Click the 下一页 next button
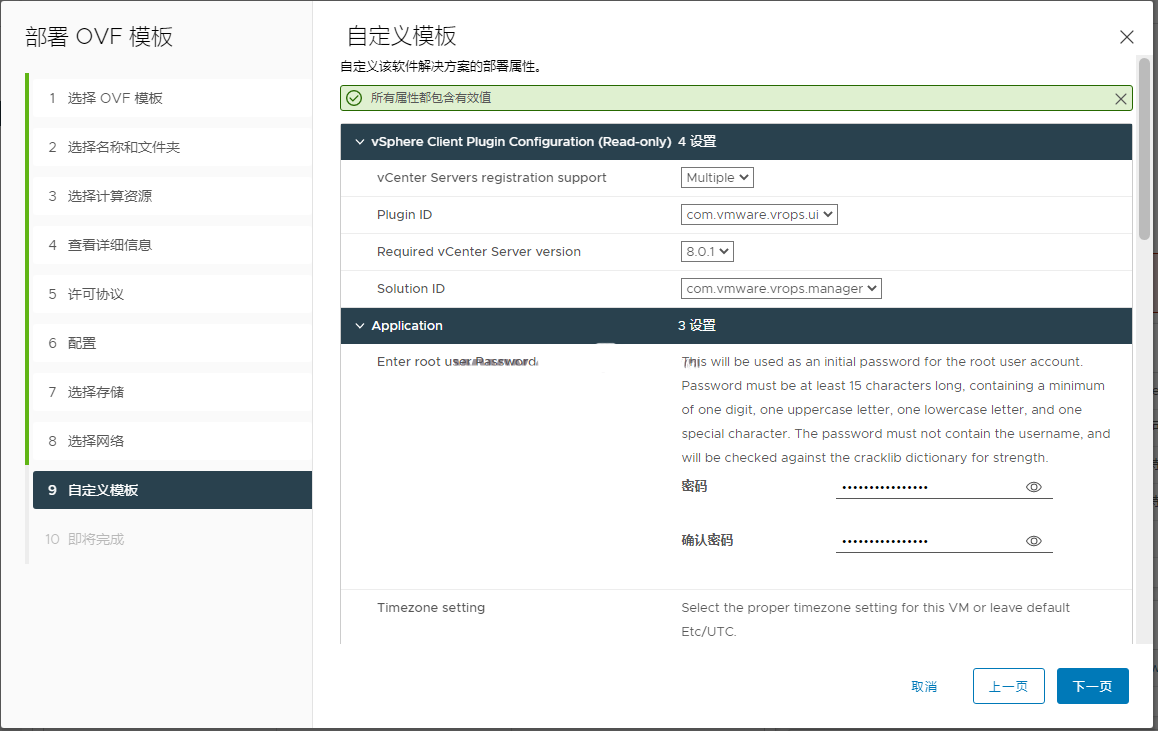This screenshot has height=731, width=1158. click(x=1092, y=686)
